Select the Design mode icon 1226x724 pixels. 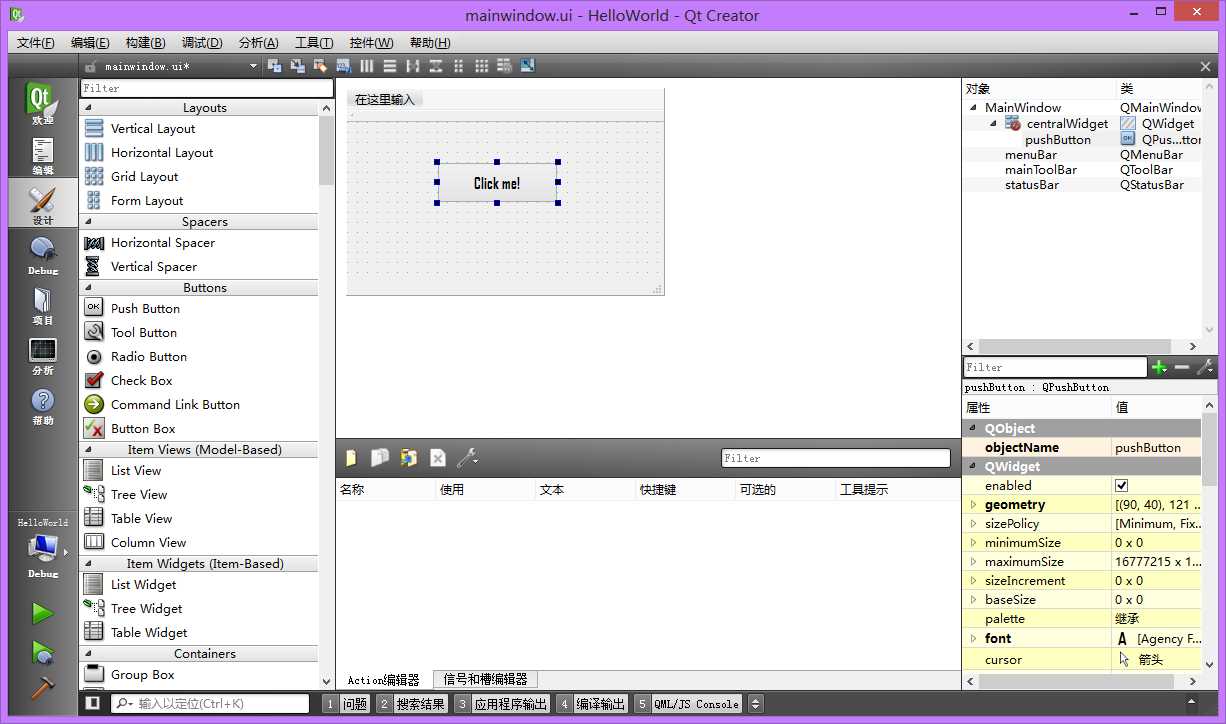click(42, 205)
